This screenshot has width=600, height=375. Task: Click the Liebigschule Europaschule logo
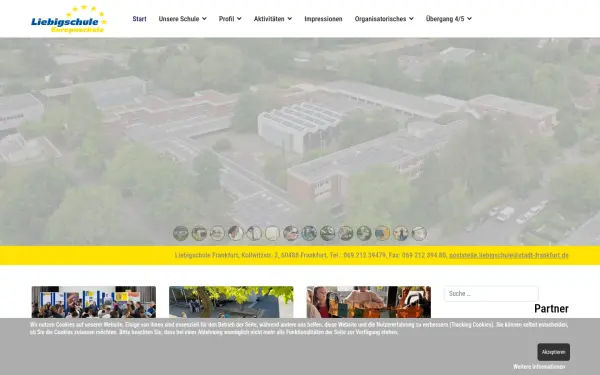click(x=69, y=19)
